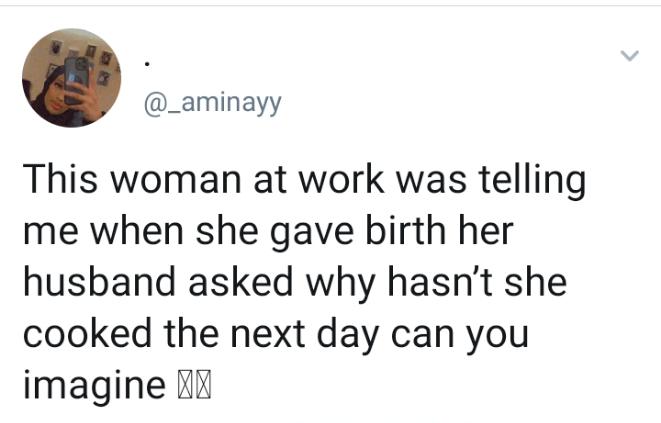Click the word "woman" in the tweet

coord(175,180)
